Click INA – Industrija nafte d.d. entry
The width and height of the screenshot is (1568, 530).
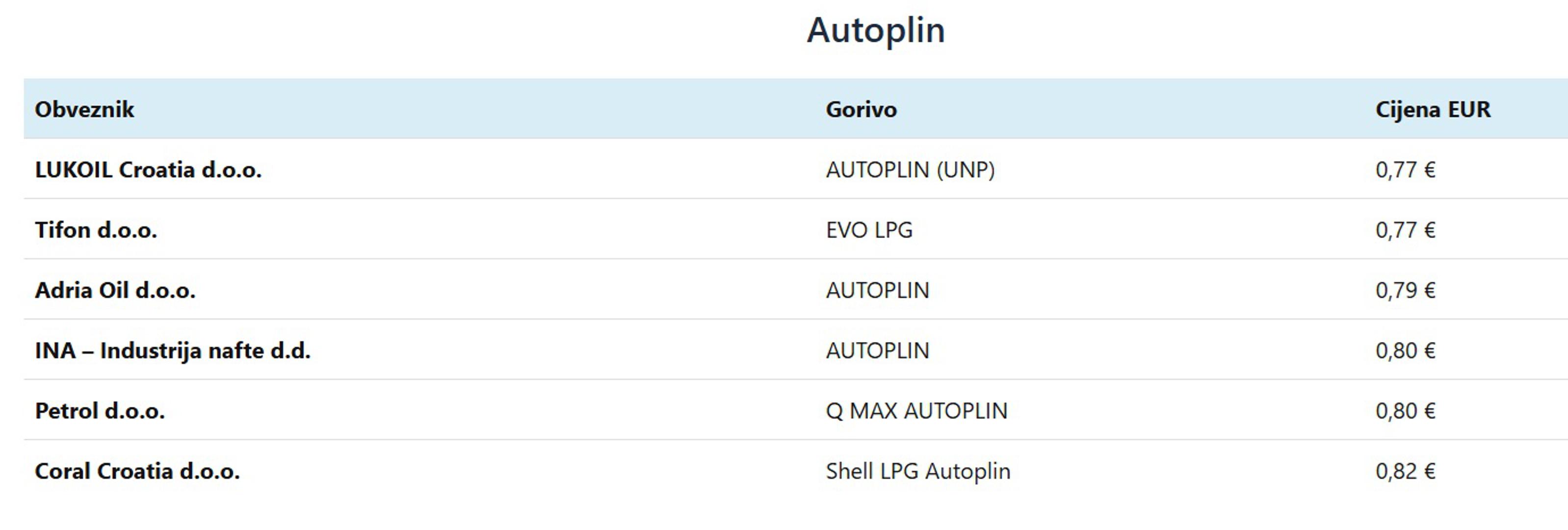(172, 351)
